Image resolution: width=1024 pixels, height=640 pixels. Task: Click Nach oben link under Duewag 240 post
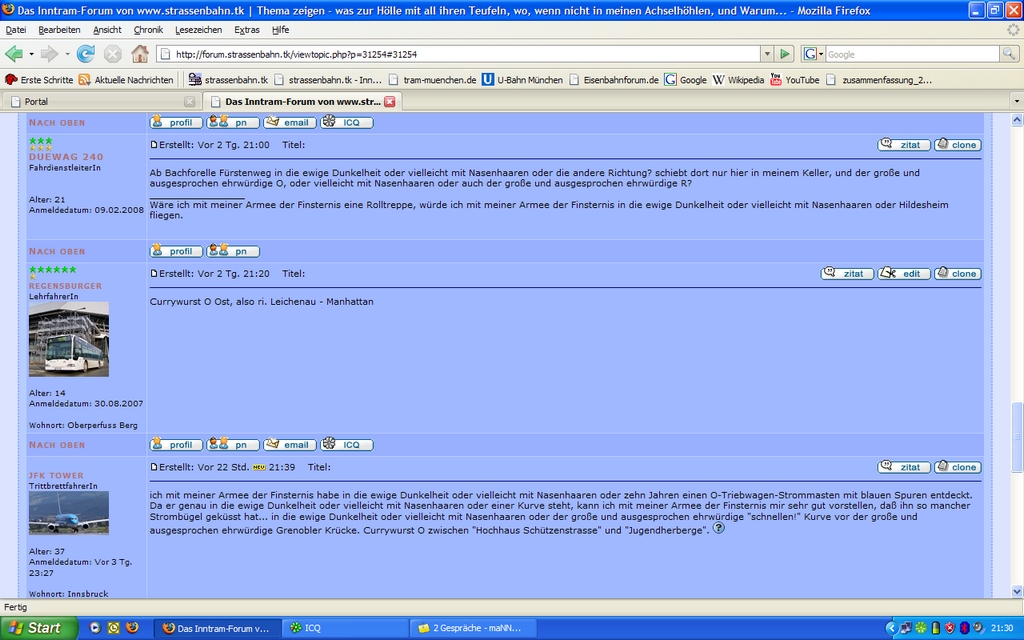[57, 251]
